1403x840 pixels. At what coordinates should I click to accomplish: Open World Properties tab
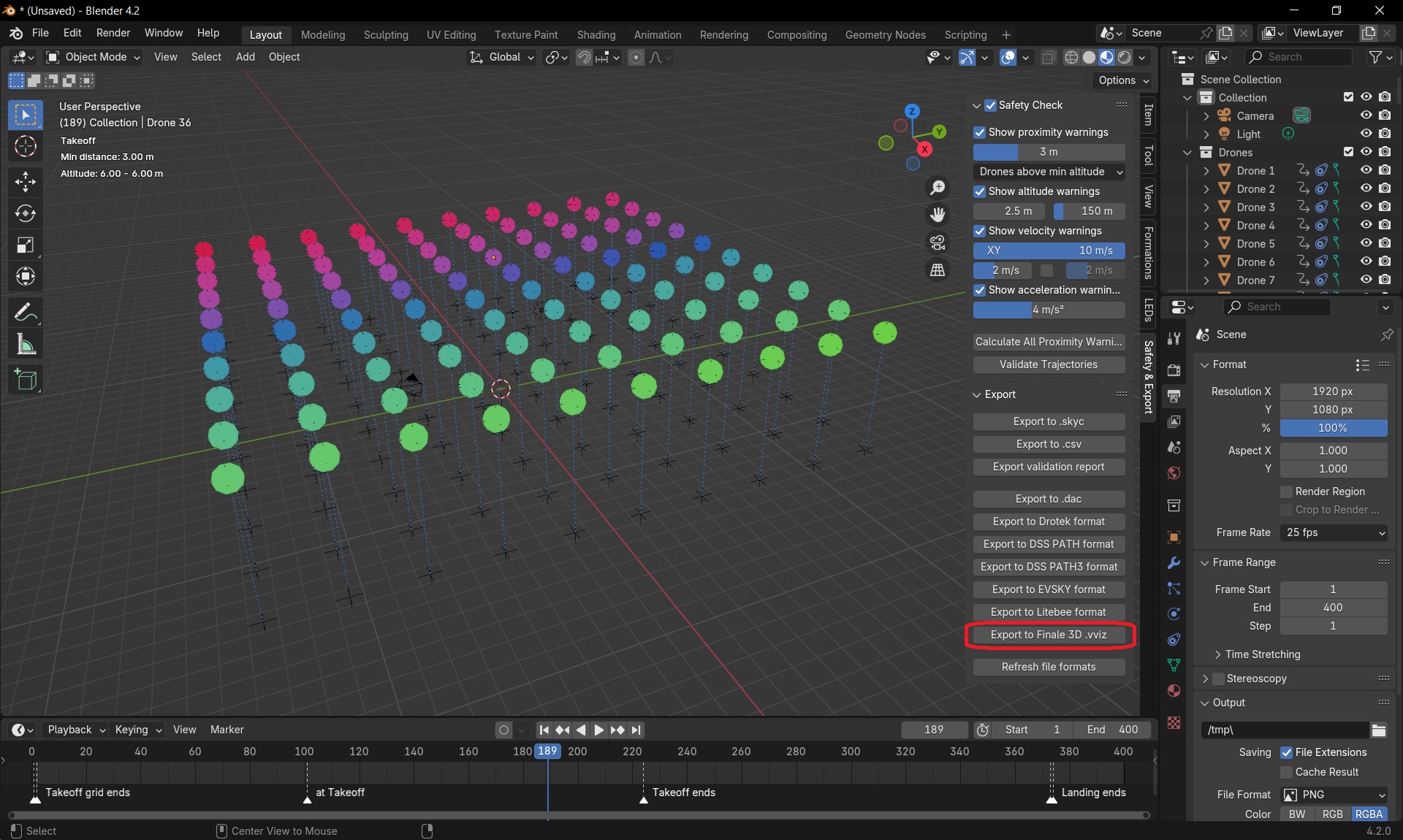[1174, 473]
